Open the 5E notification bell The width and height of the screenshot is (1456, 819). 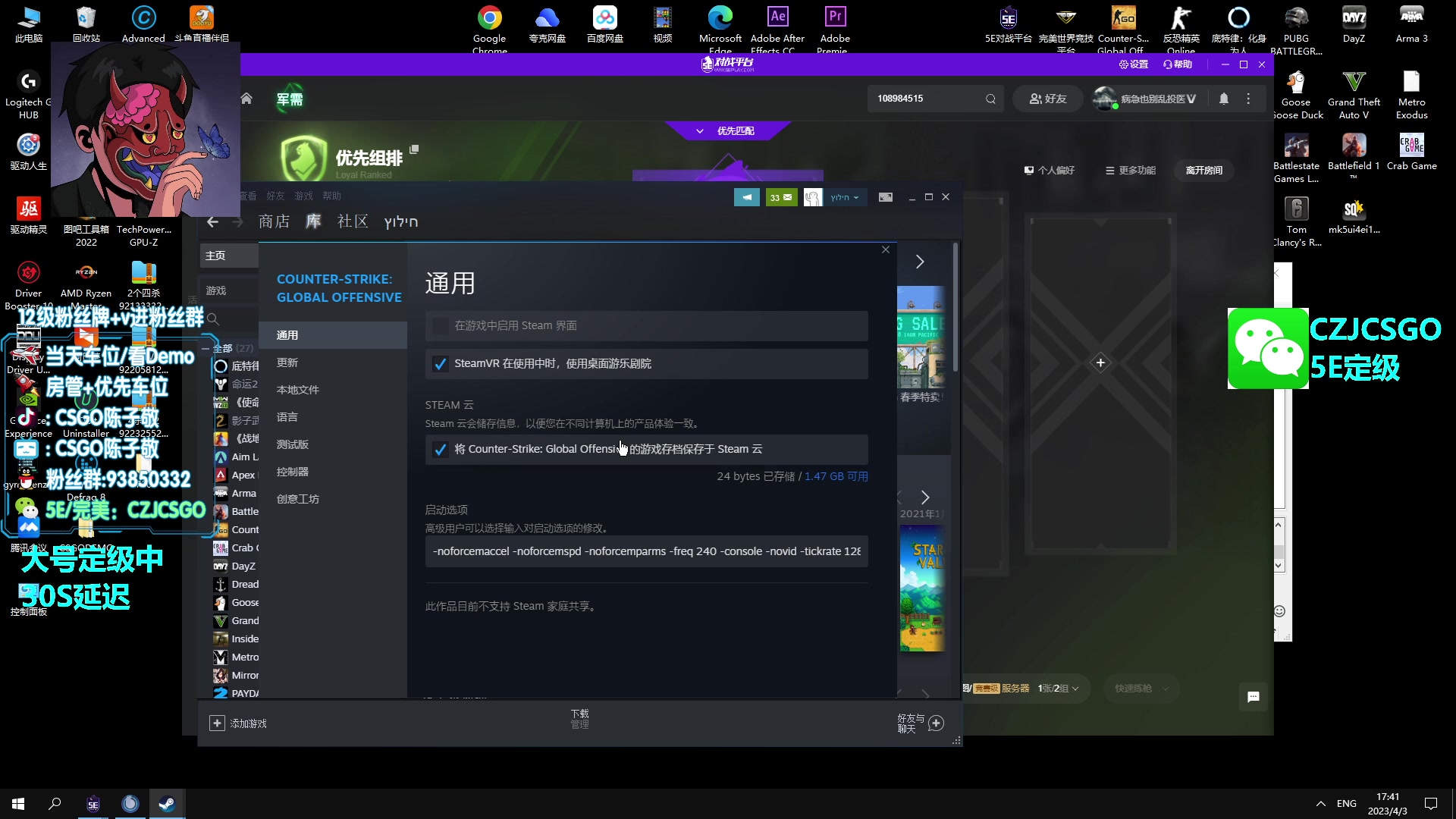(1223, 99)
